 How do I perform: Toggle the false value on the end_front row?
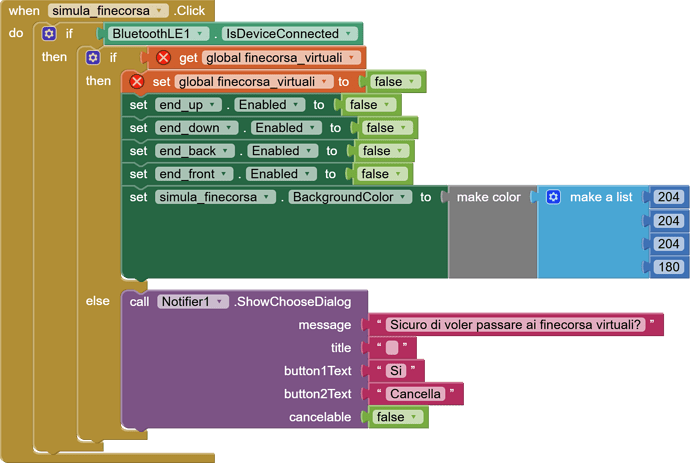(383, 174)
